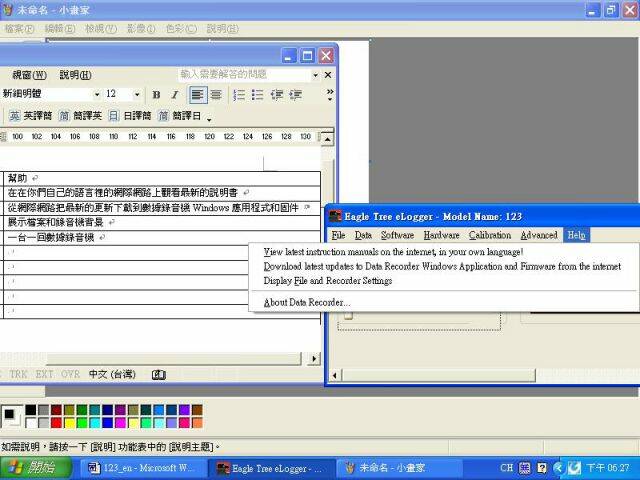Open the 新細明體 font name dropdown
The image size is (640, 480).
coord(97,94)
